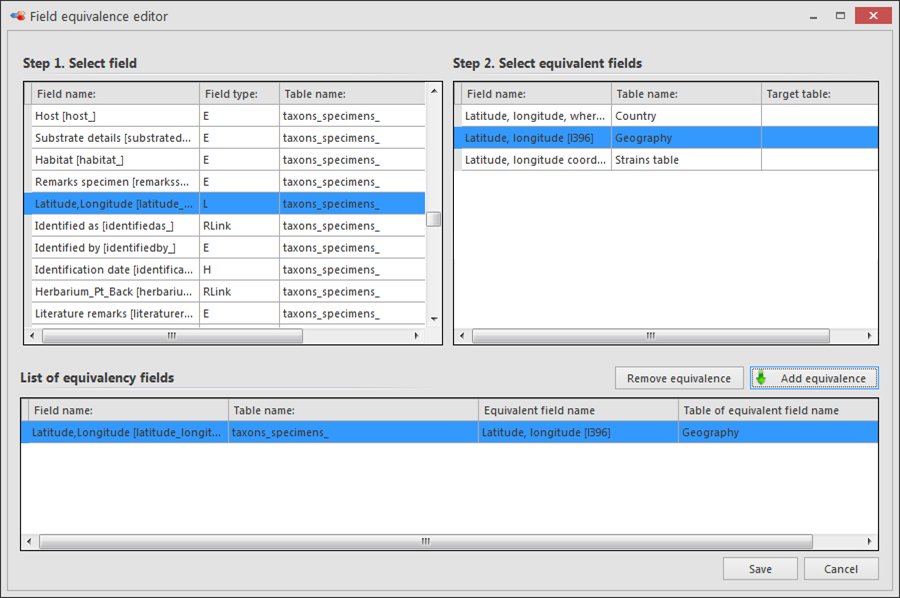Screen dimensions: 900x598
Task: Save the field equivalences
Action: [760, 568]
